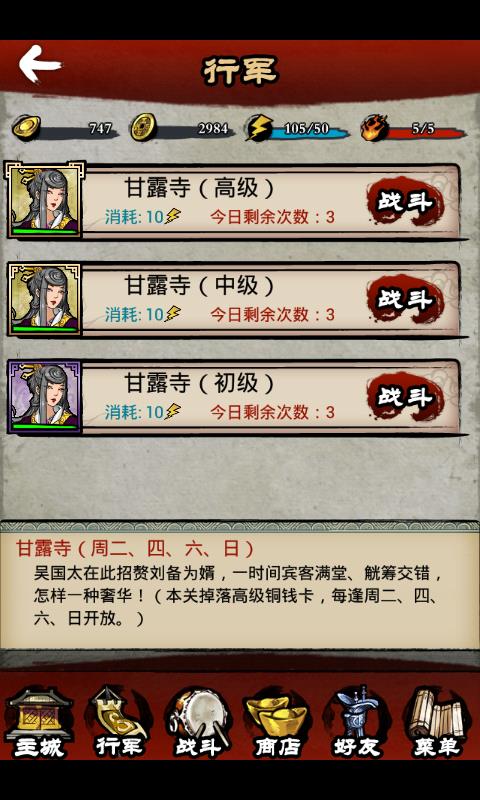Tap the white back arrow

(40, 64)
